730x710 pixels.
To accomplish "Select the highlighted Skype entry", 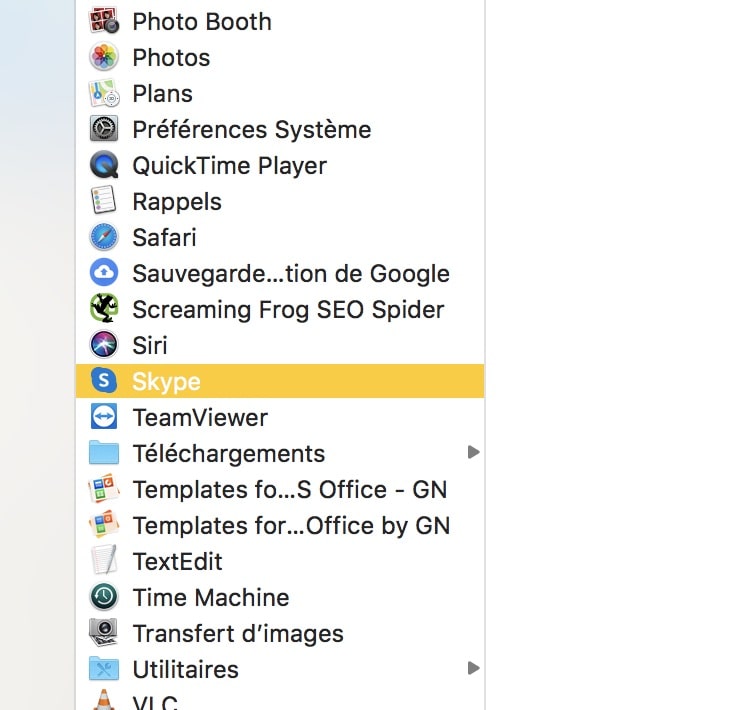I will click(x=166, y=381).
